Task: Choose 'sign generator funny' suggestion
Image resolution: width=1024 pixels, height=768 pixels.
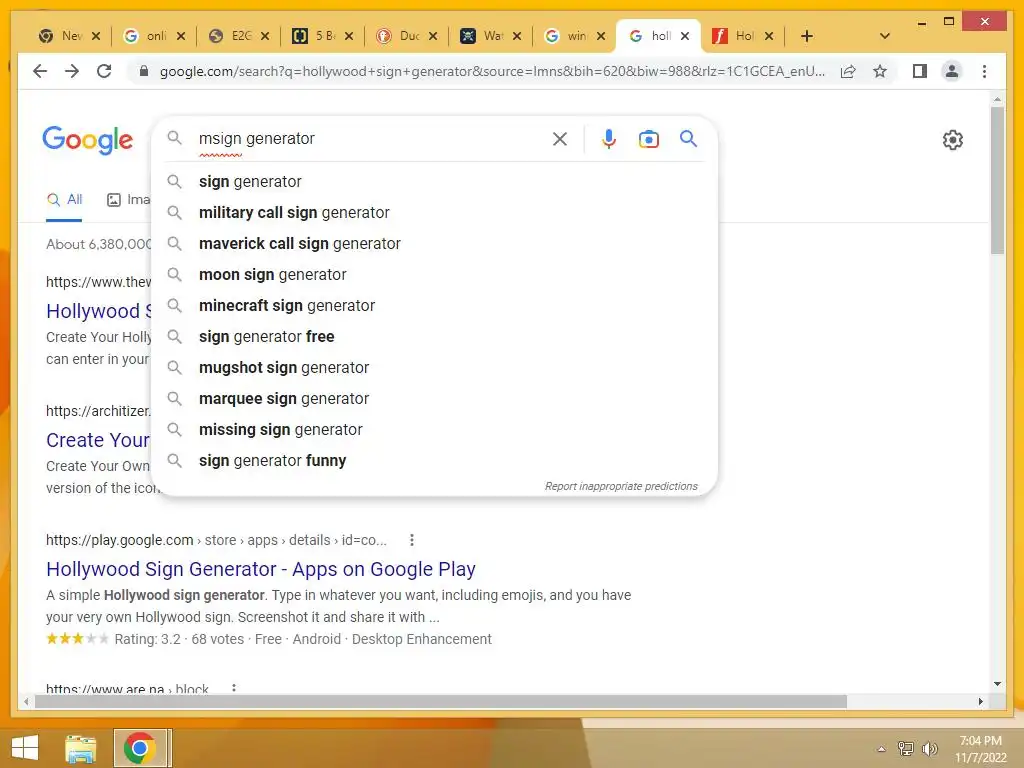Action: click(434, 461)
